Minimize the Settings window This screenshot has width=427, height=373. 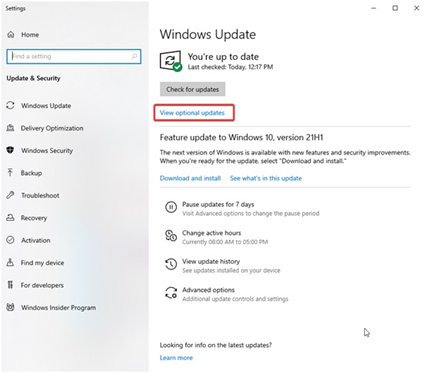coord(374,8)
